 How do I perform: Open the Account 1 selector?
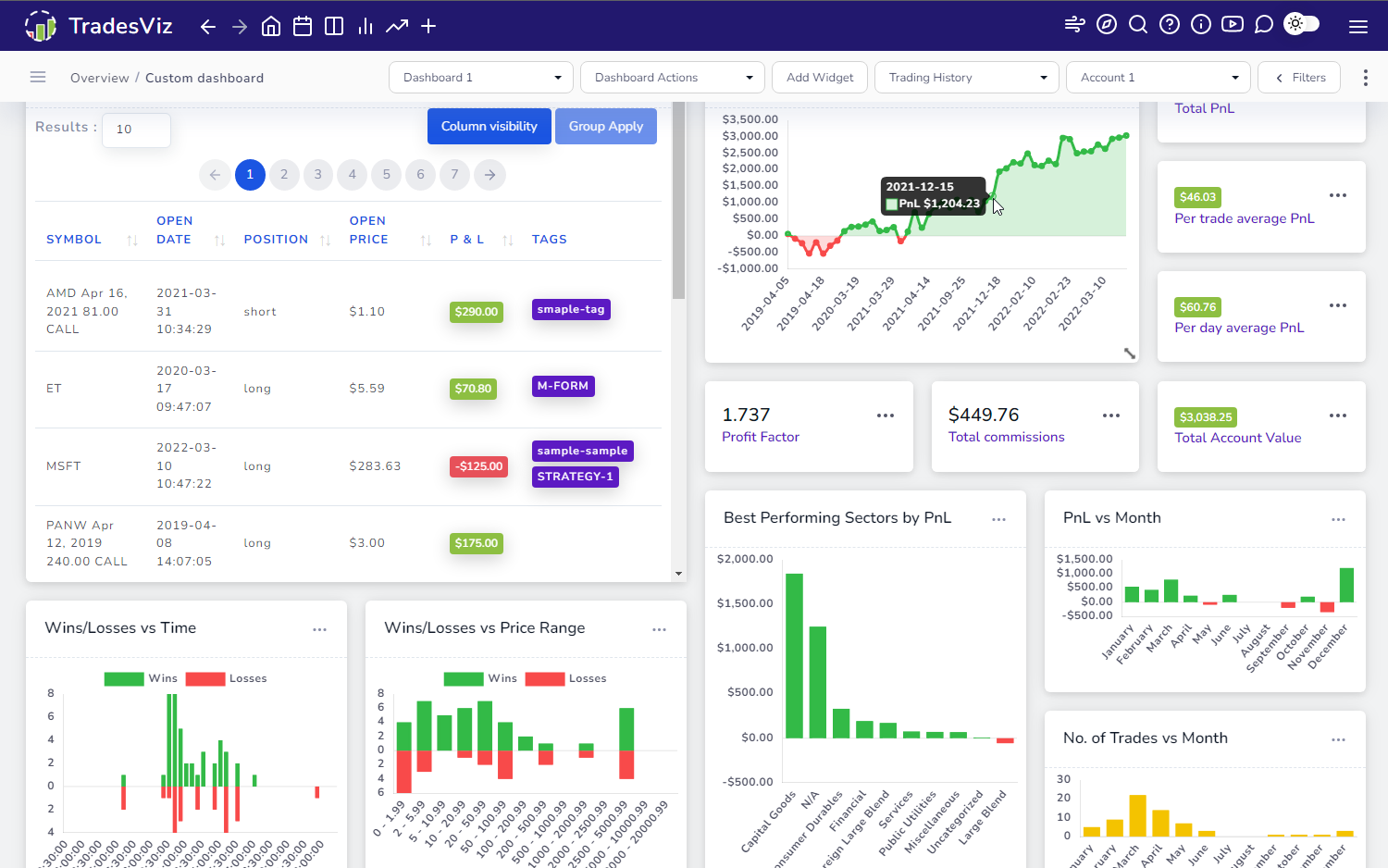(1159, 78)
